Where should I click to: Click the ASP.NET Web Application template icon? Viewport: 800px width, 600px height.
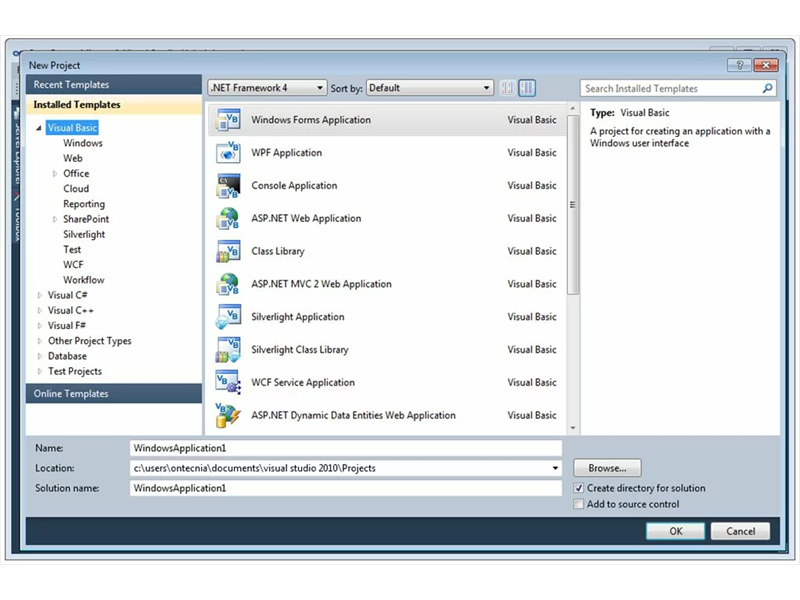228,218
